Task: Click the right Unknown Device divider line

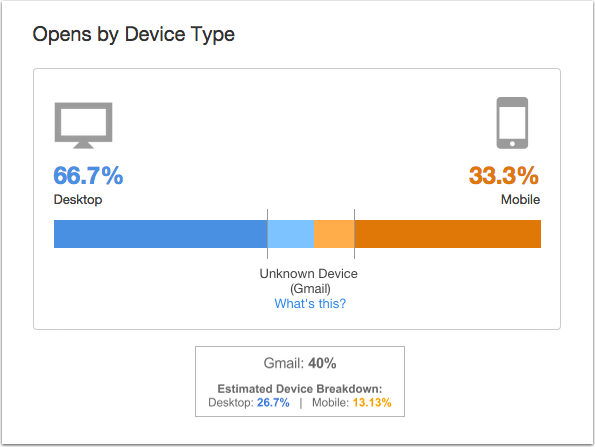Action: pos(354,234)
